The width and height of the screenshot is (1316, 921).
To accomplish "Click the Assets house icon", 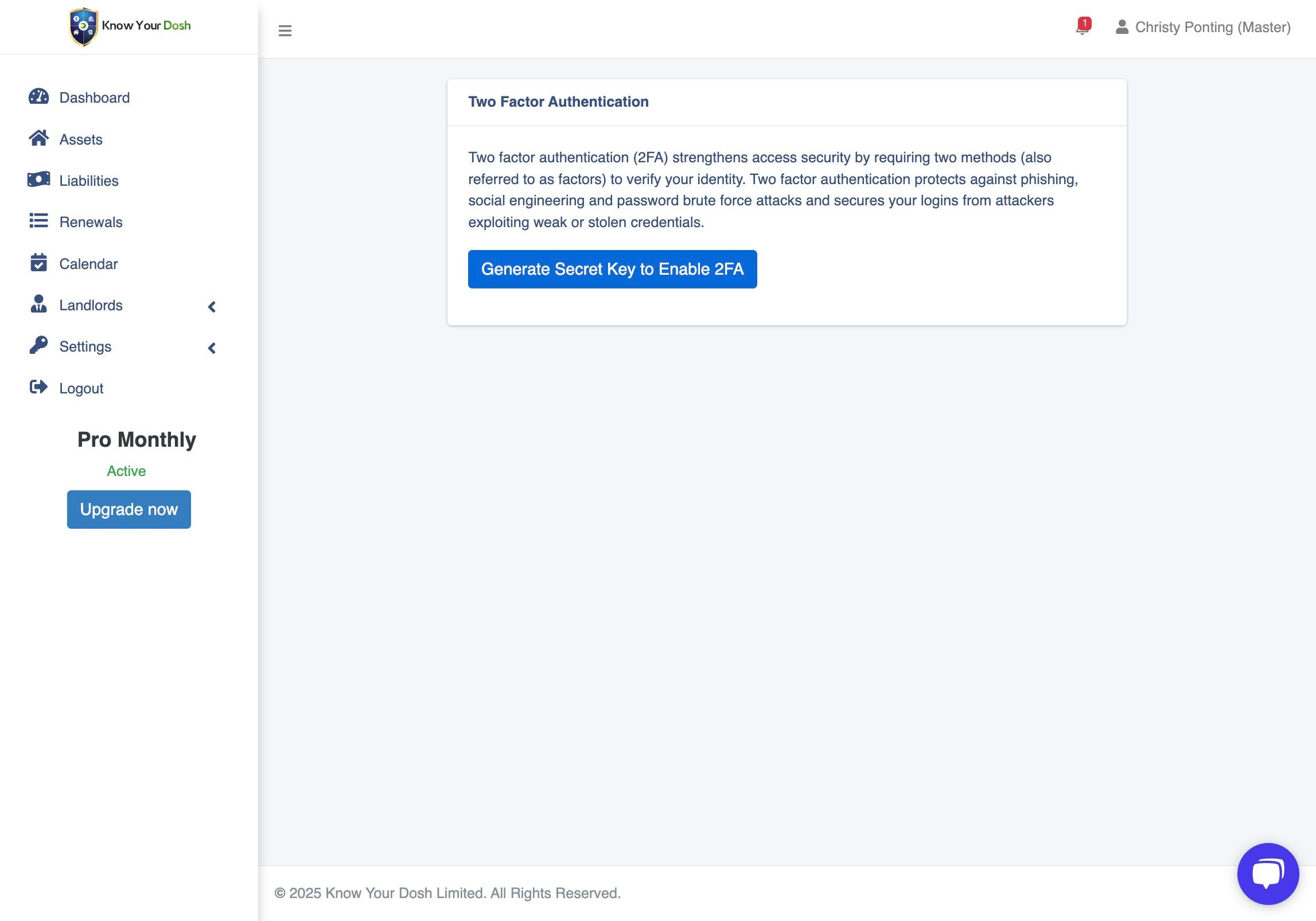I will (38, 138).
